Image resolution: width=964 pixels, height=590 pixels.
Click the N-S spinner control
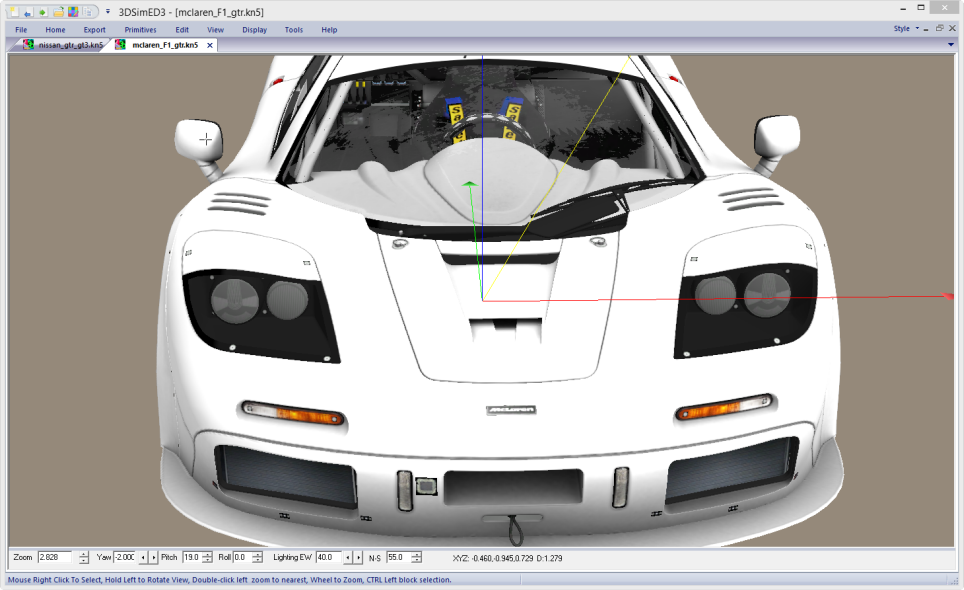(x=417, y=557)
